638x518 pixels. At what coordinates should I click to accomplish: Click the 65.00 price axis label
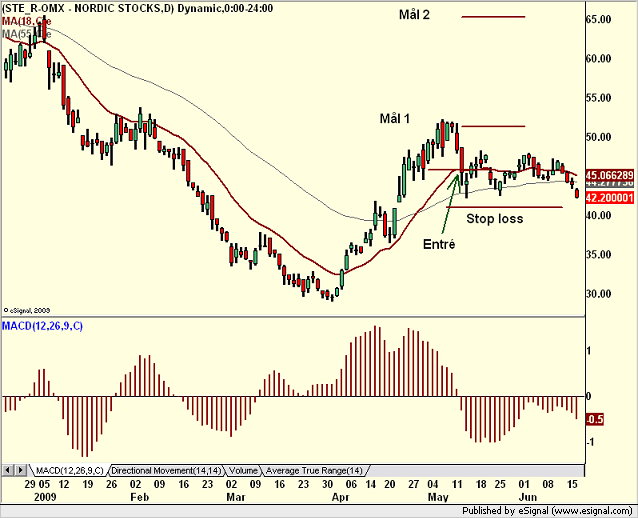(599, 19)
